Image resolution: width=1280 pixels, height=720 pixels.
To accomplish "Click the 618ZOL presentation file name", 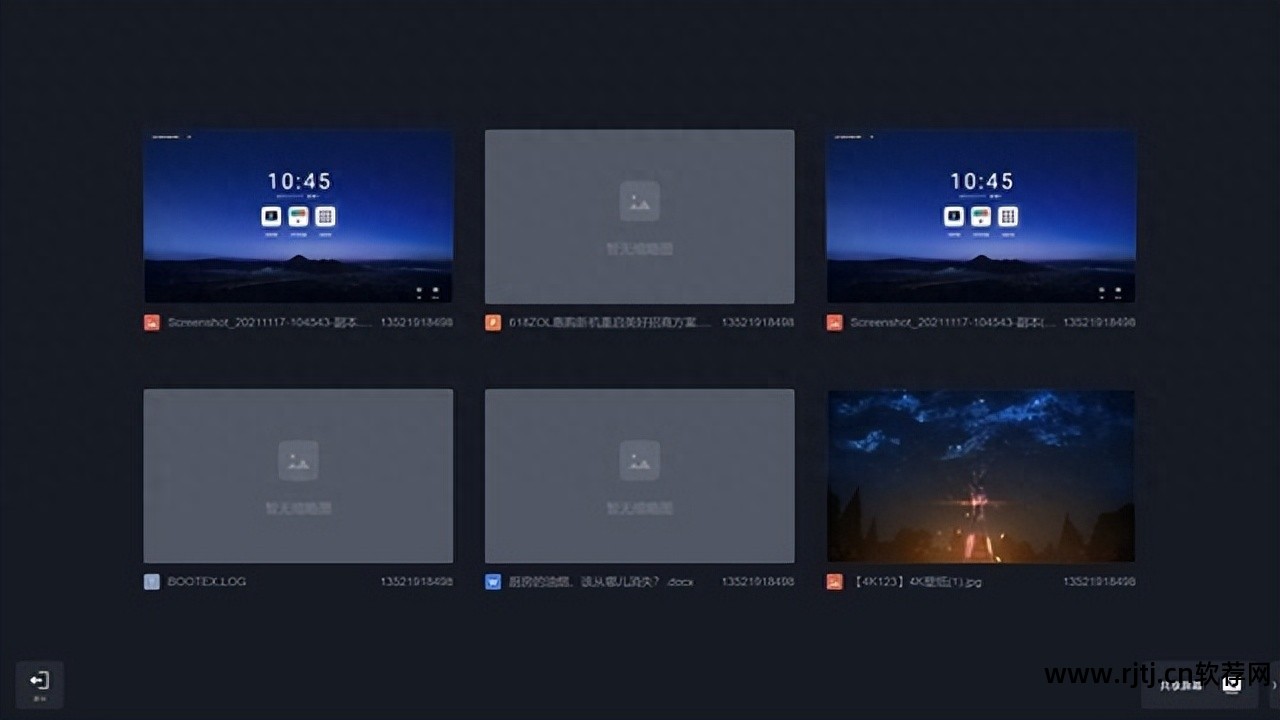I will click(610, 323).
